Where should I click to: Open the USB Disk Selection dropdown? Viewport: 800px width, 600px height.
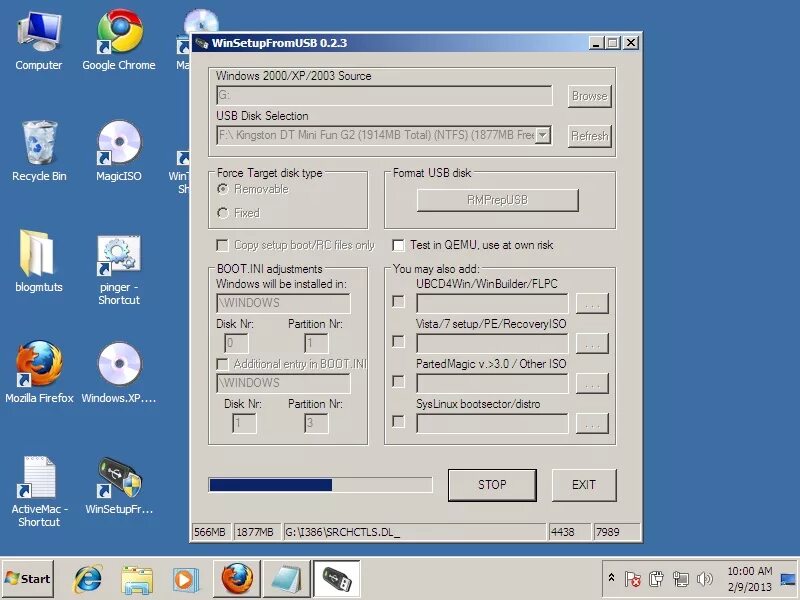coord(540,135)
